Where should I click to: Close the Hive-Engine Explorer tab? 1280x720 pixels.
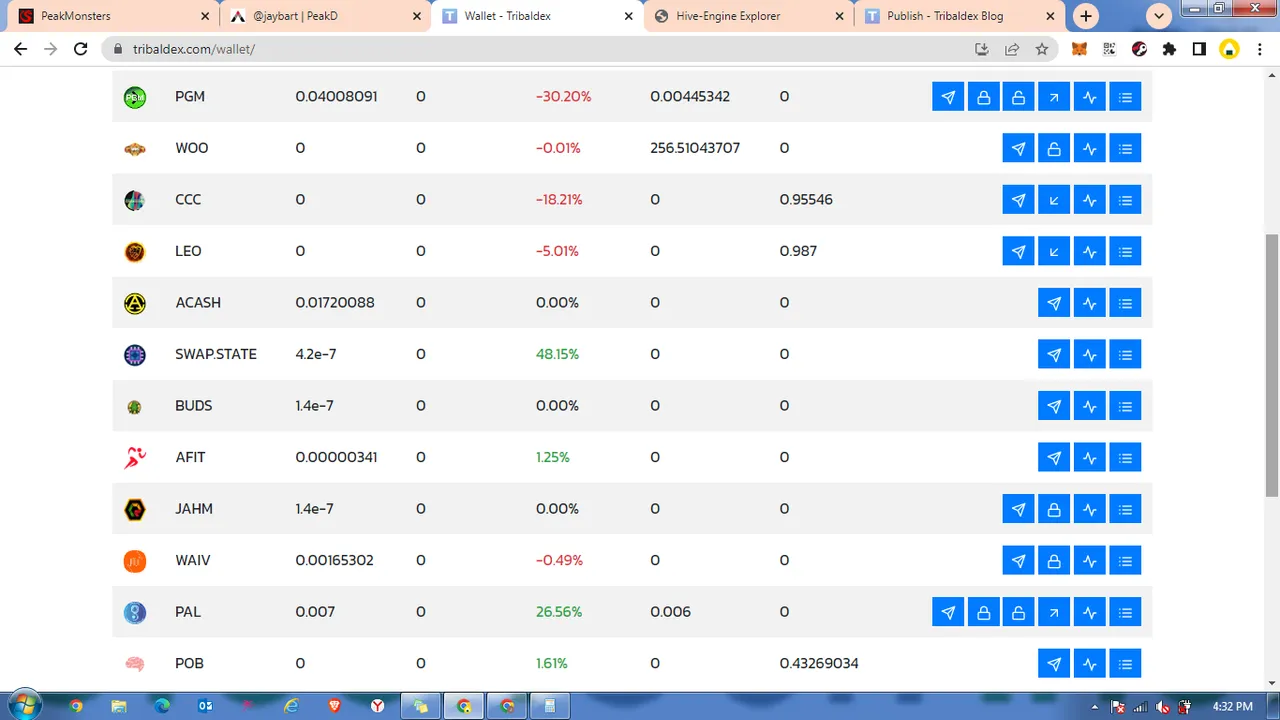840,16
